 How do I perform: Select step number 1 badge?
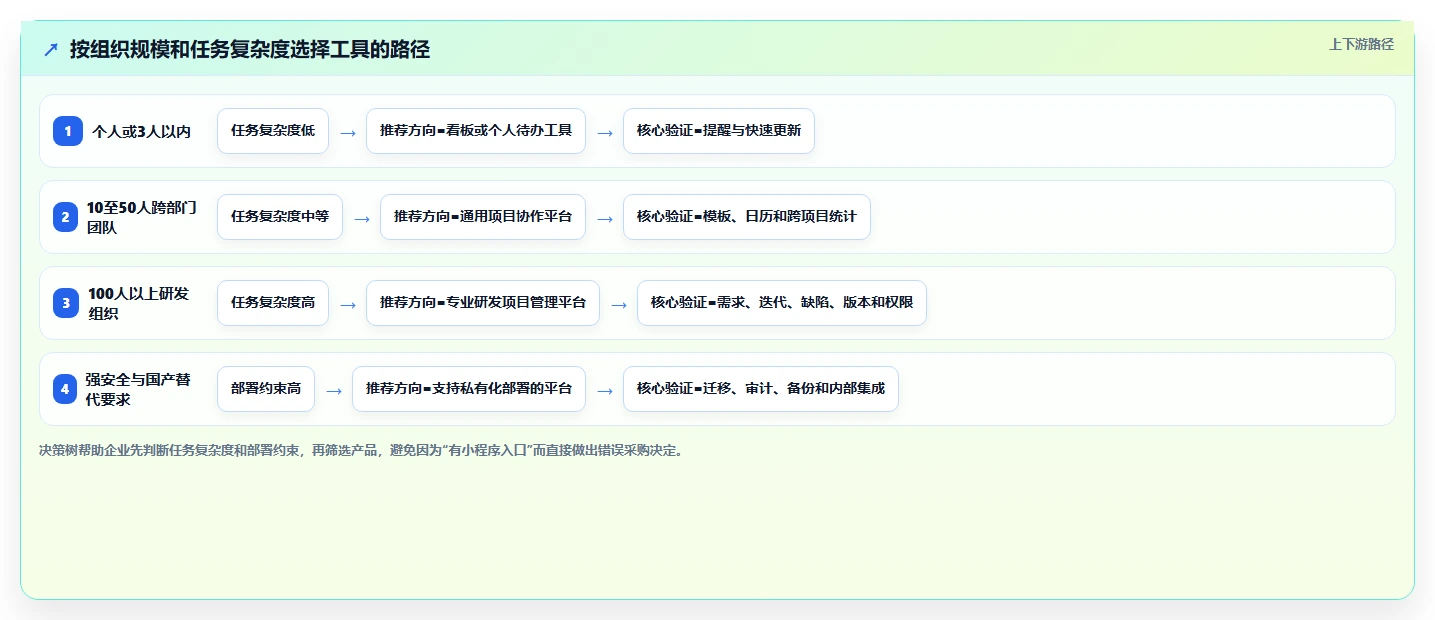(68, 131)
